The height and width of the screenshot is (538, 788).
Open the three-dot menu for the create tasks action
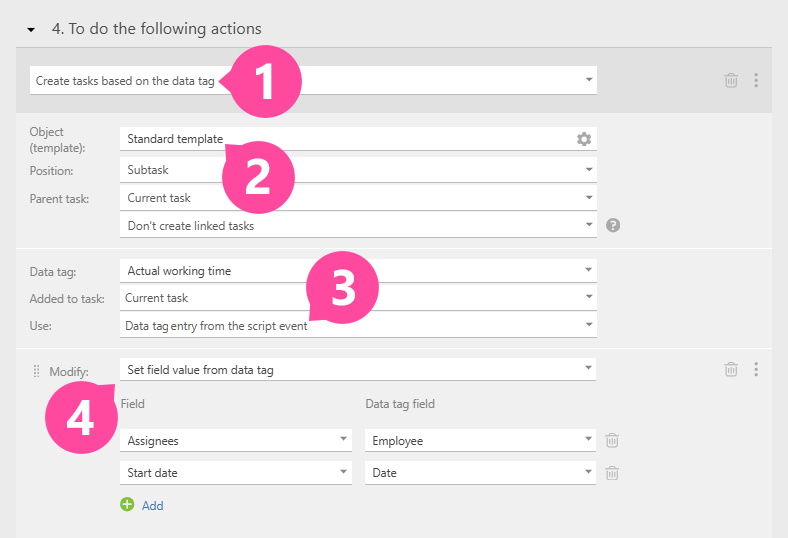click(x=756, y=80)
